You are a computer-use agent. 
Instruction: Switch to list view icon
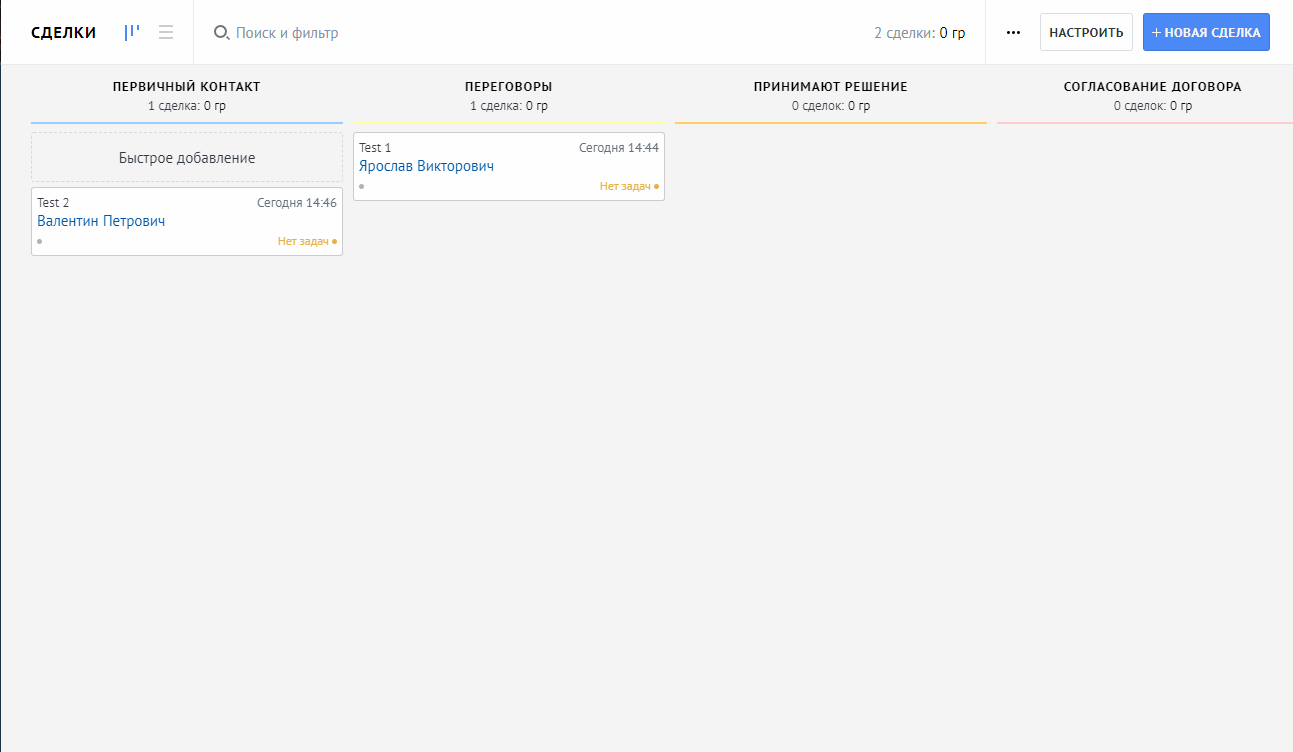tap(166, 32)
